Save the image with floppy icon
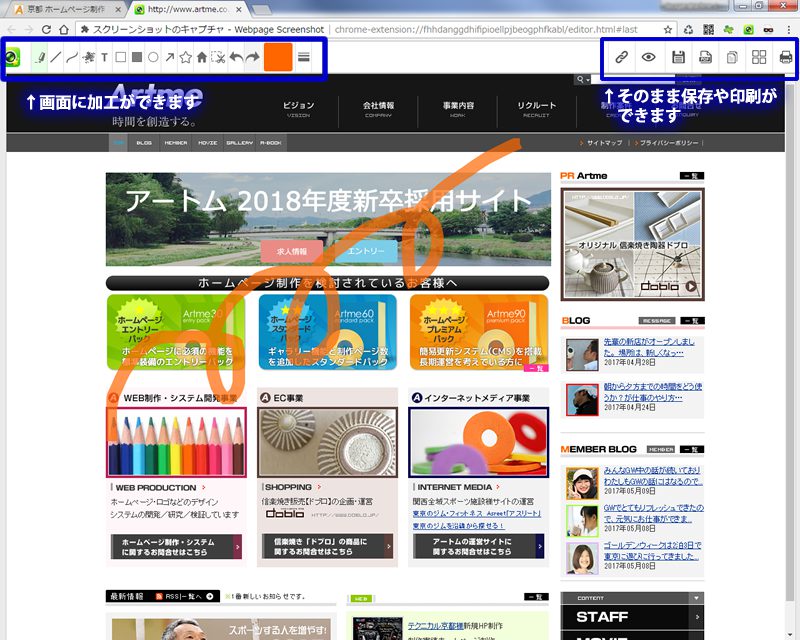 tap(678, 57)
